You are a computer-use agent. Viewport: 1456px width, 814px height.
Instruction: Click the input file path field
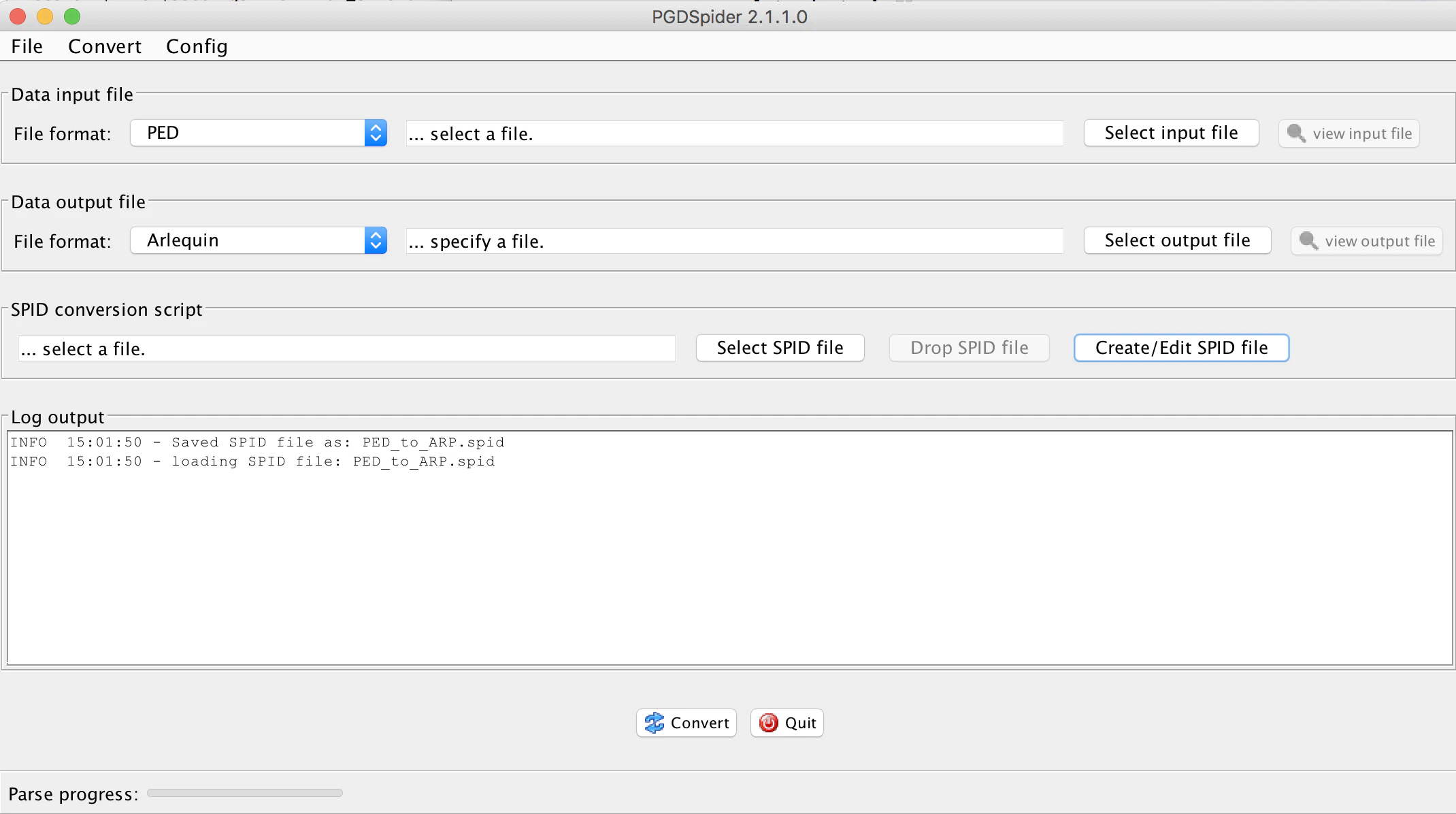(734, 133)
